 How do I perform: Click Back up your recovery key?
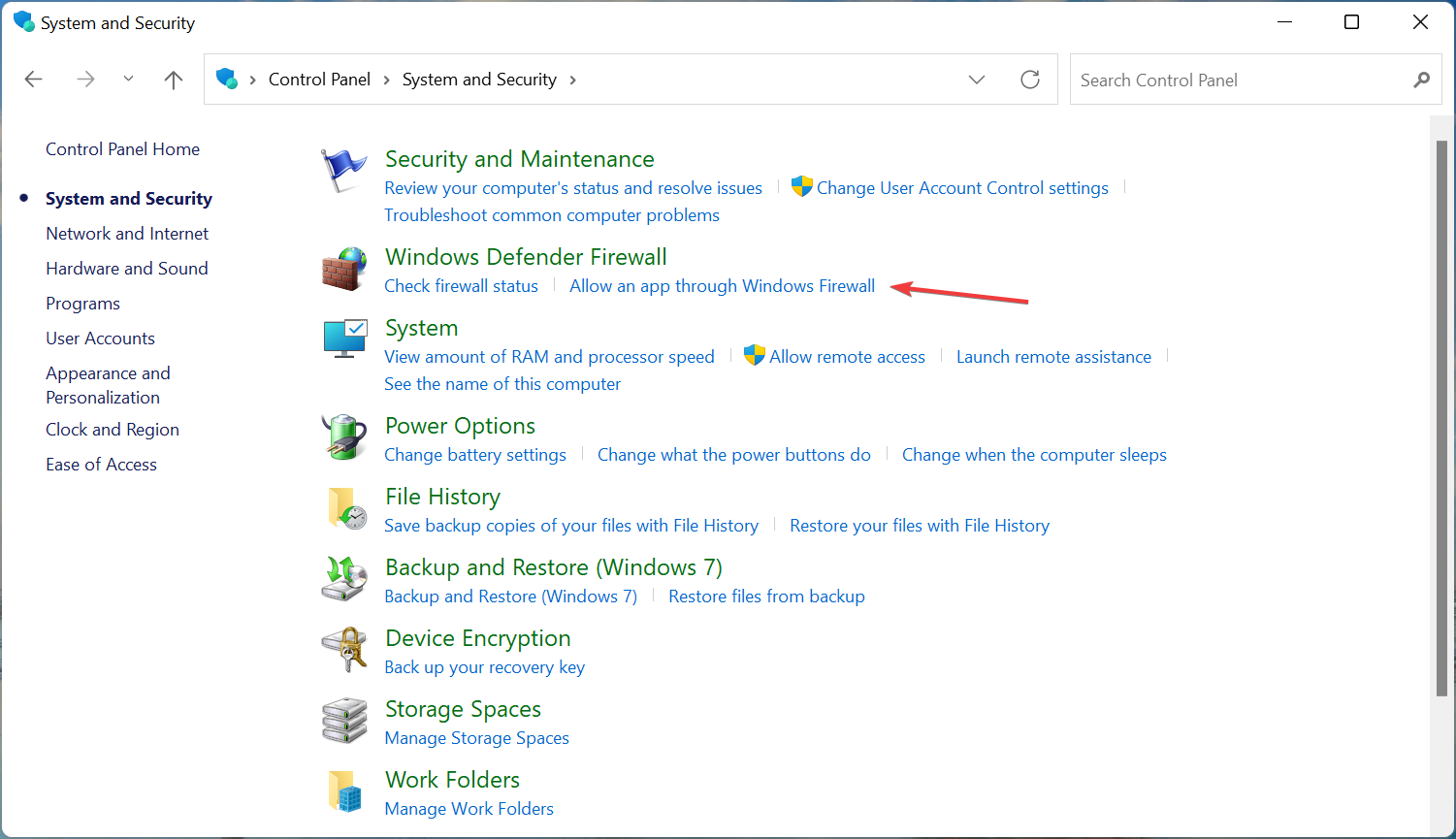[x=484, y=667]
